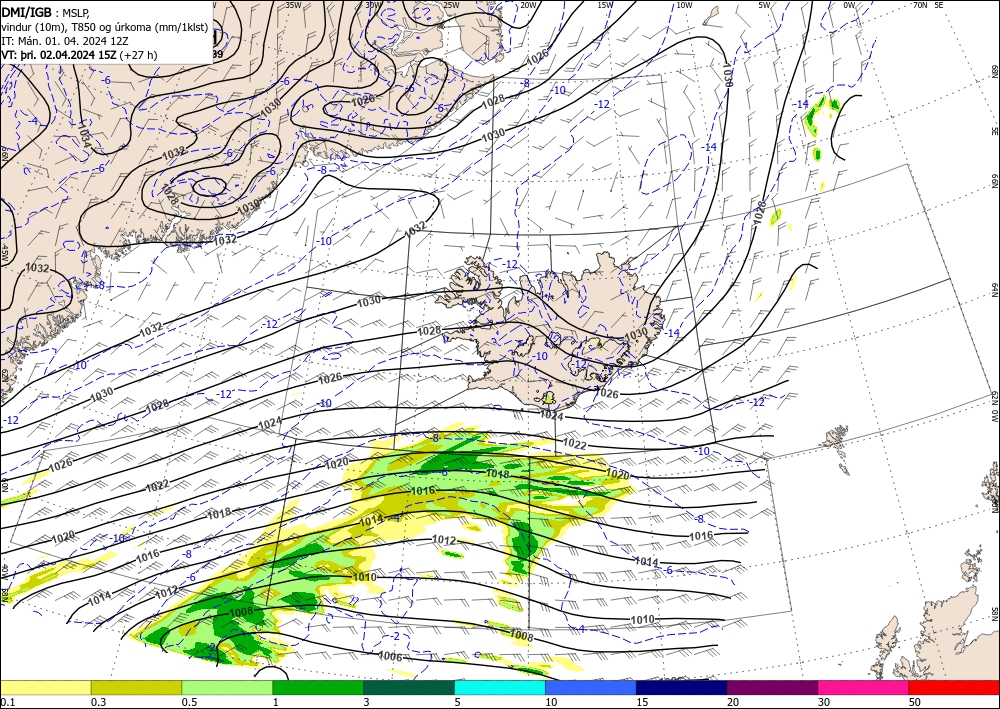Viewport: 1000px width, 709px height.
Task: Click the navy 15–20 legend swatch
Action: (682, 687)
